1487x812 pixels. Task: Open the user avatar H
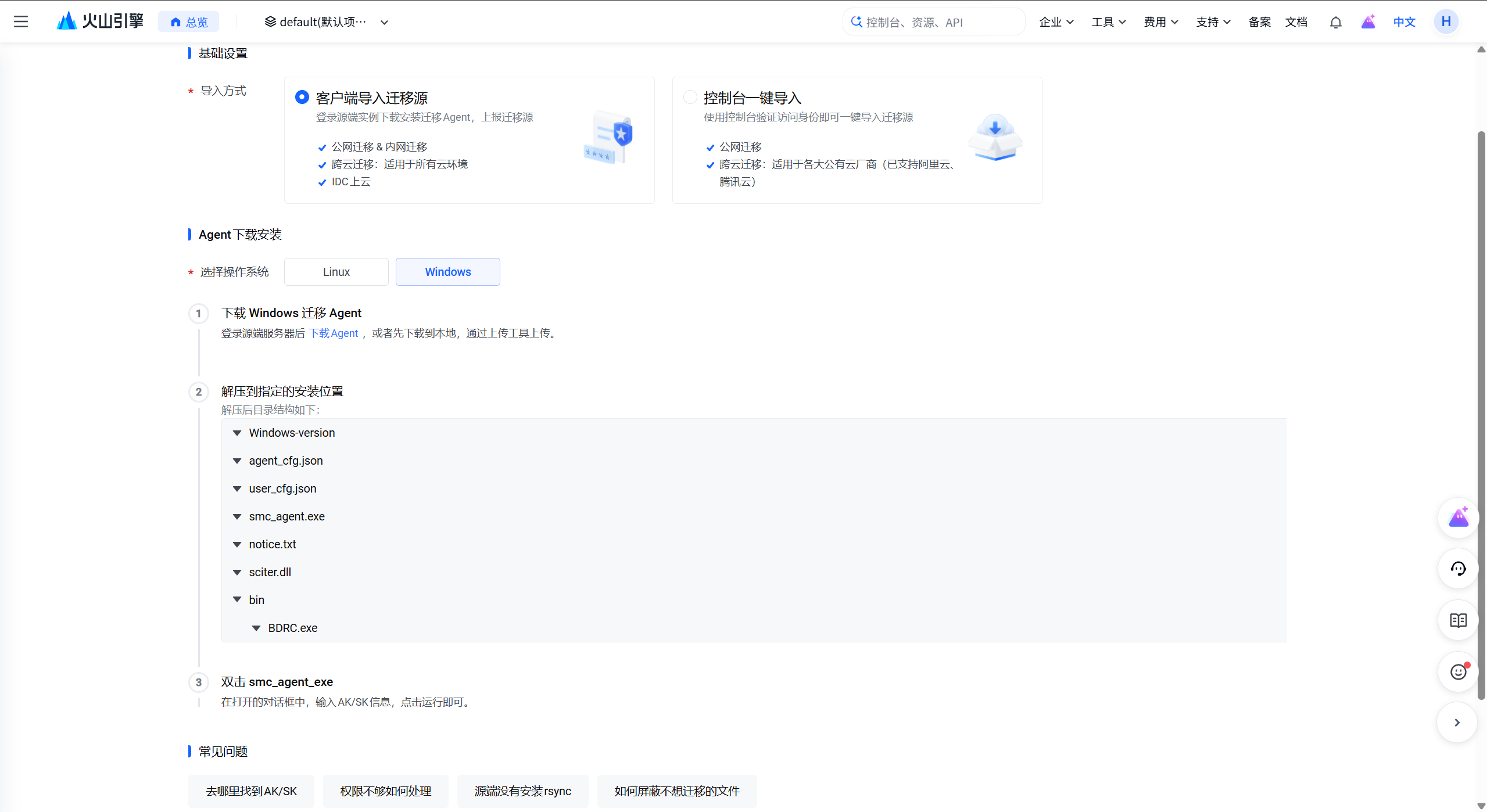1446,22
